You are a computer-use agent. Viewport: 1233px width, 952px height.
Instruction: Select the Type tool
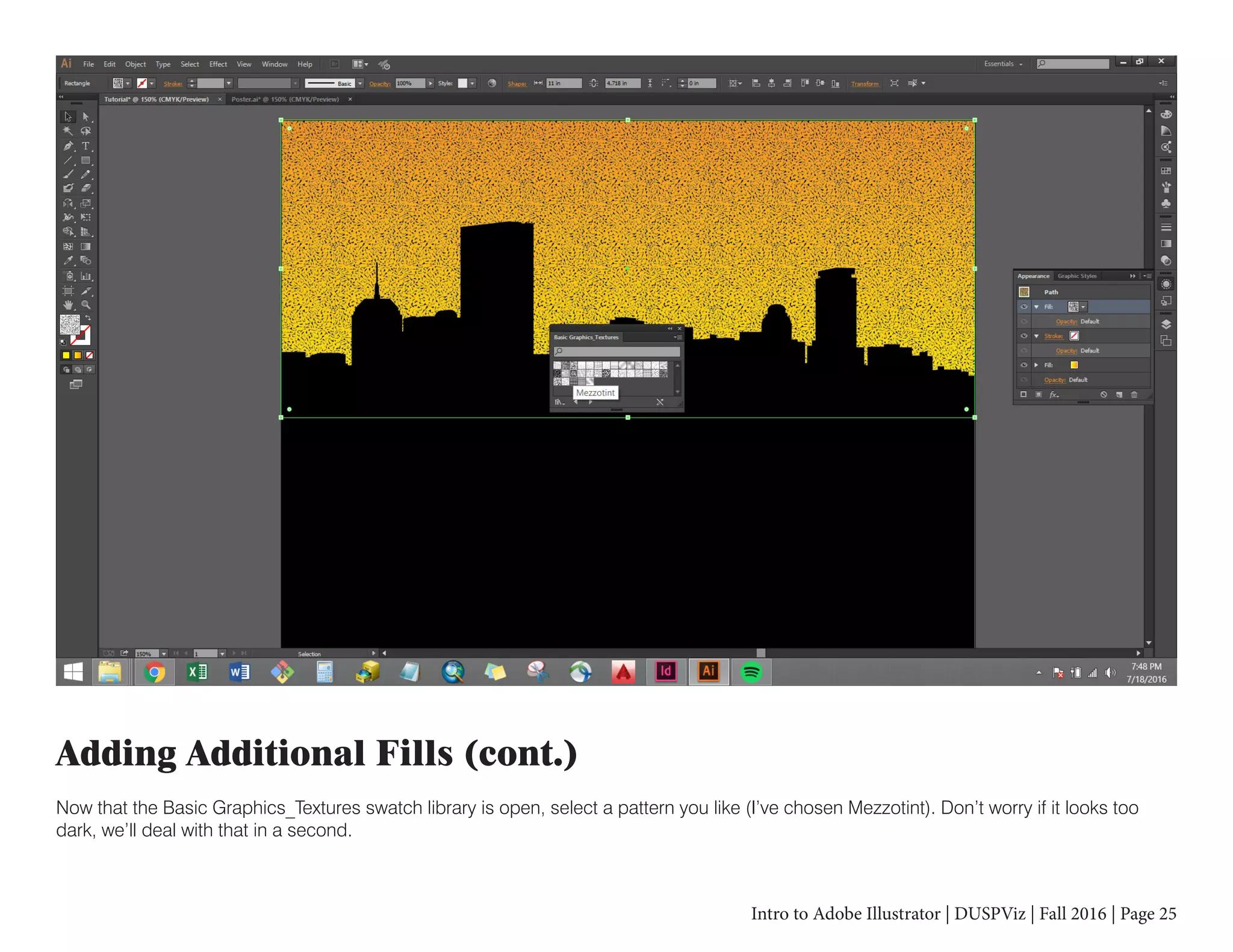coord(85,146)
